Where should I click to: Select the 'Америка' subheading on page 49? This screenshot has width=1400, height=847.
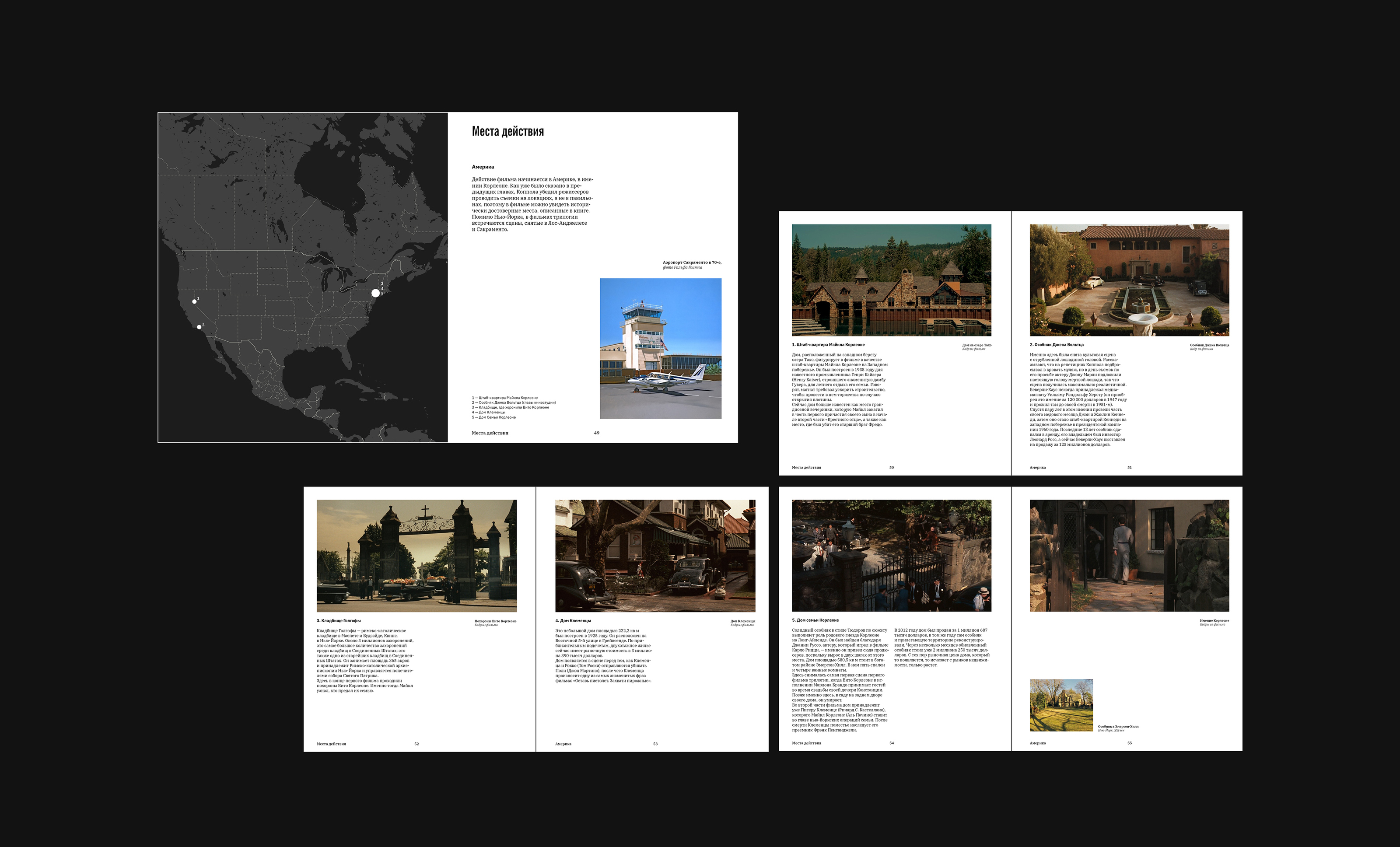[483, 167]
